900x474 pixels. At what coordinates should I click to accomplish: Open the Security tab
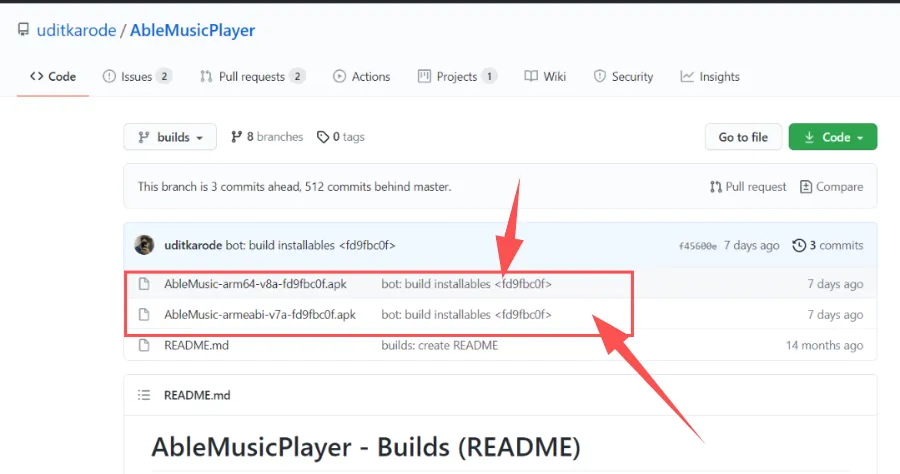[623, 76]
